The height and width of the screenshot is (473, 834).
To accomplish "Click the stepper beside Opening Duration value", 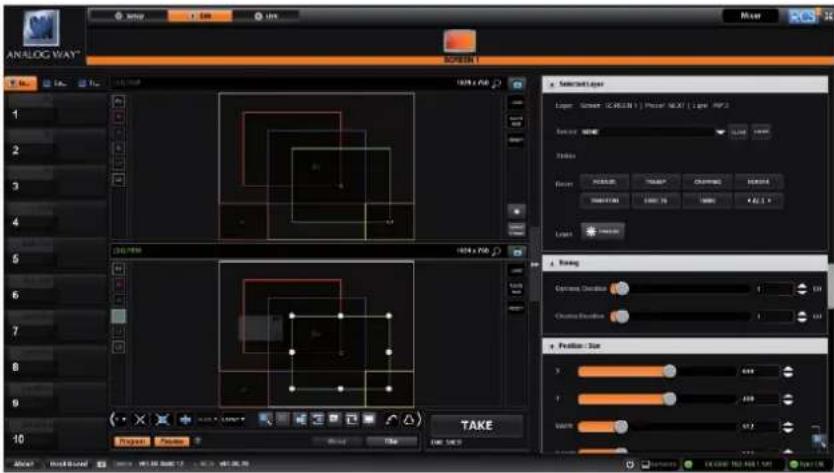I will point(802,289).
